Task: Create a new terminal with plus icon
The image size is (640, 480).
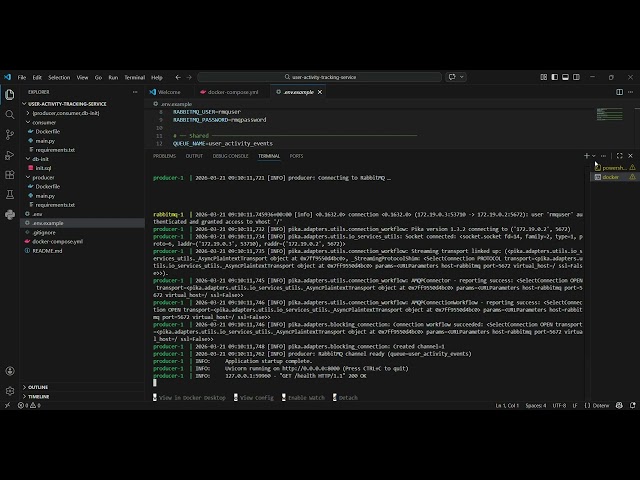Action: tap(587, 156)
